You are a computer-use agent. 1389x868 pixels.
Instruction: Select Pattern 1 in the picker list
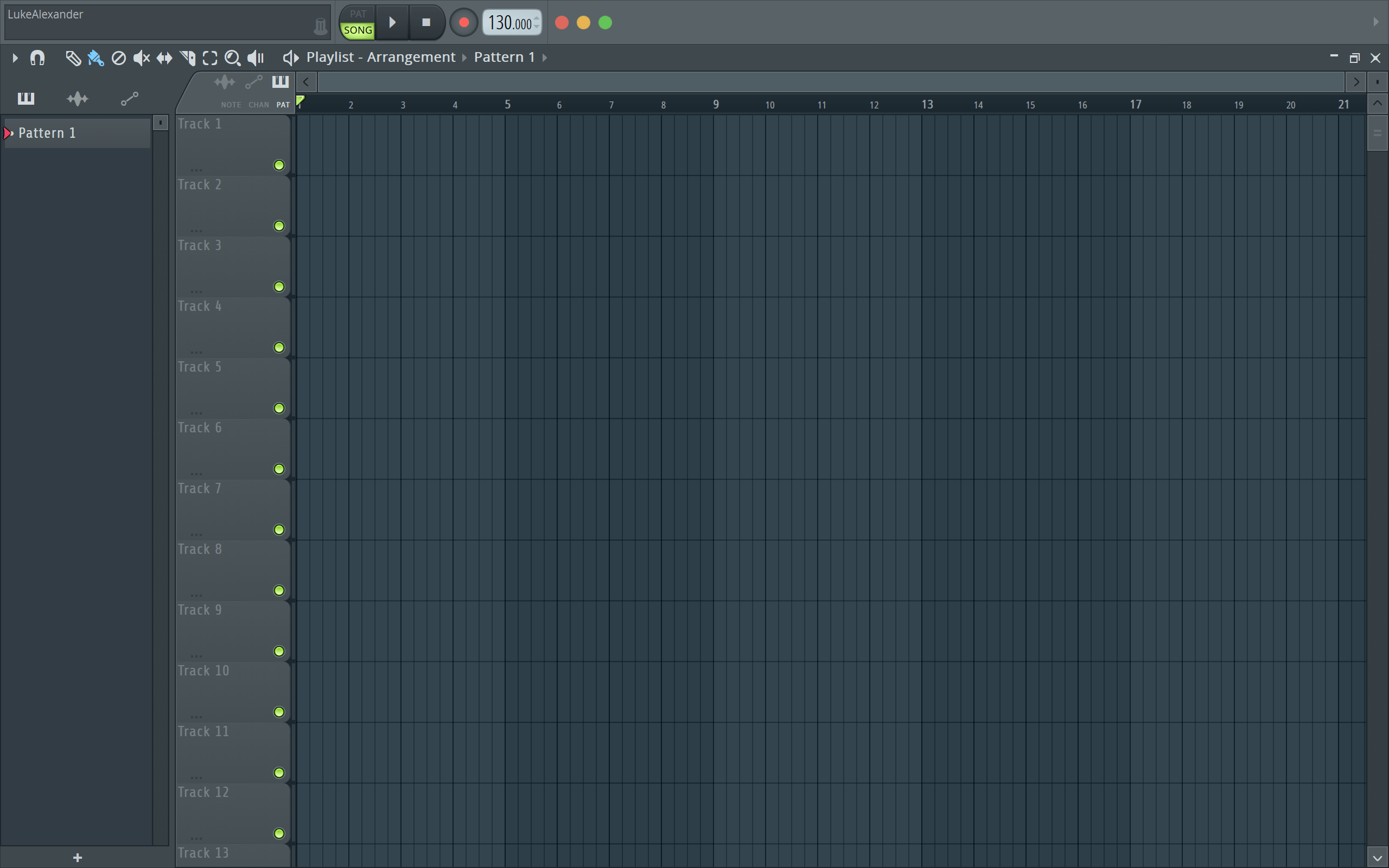coord(77,132)
